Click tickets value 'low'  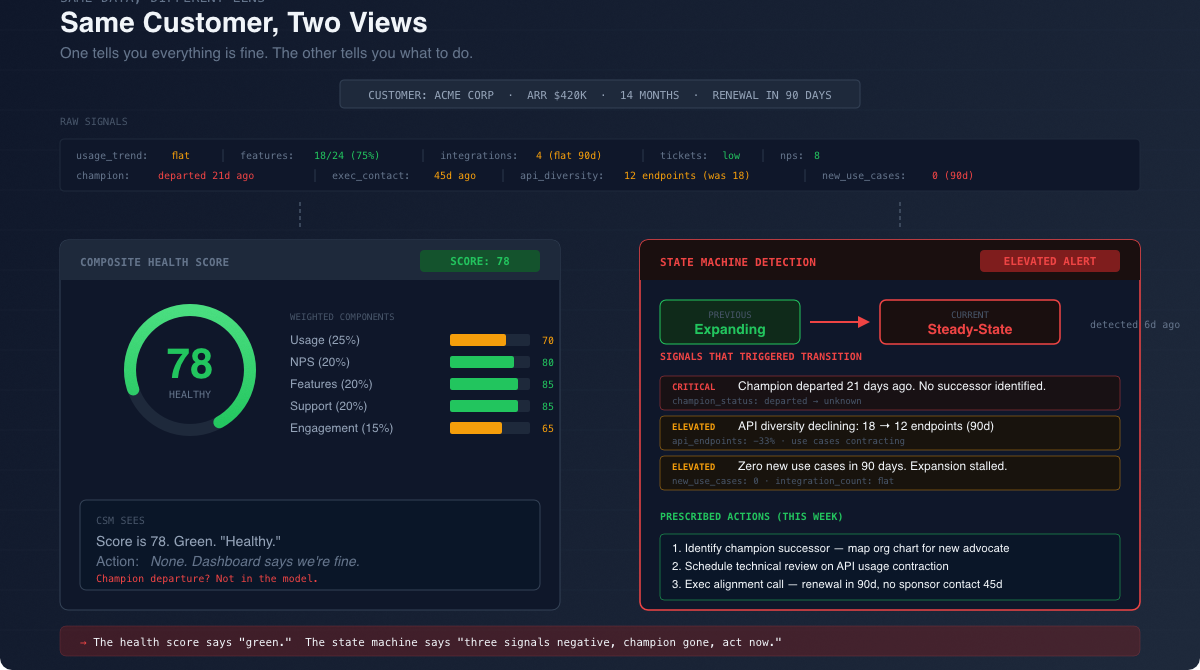pyautogui.click(x=731, y=155)
